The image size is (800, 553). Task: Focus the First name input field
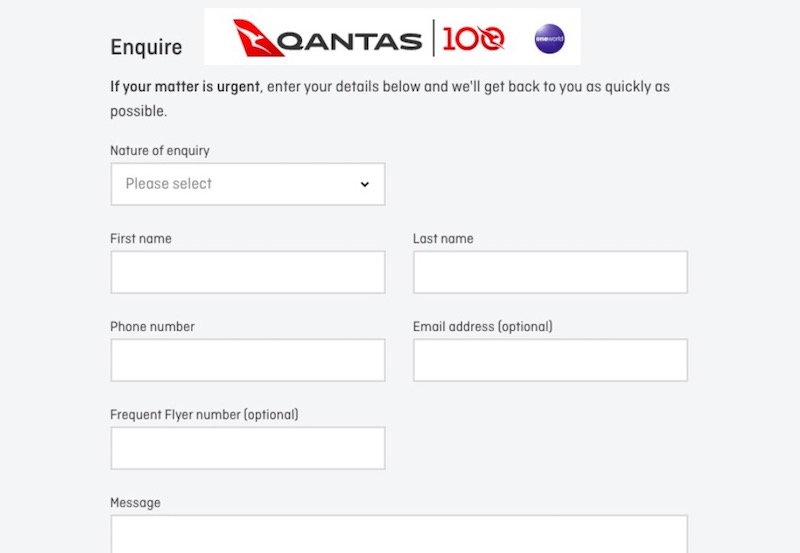[247, 272]
